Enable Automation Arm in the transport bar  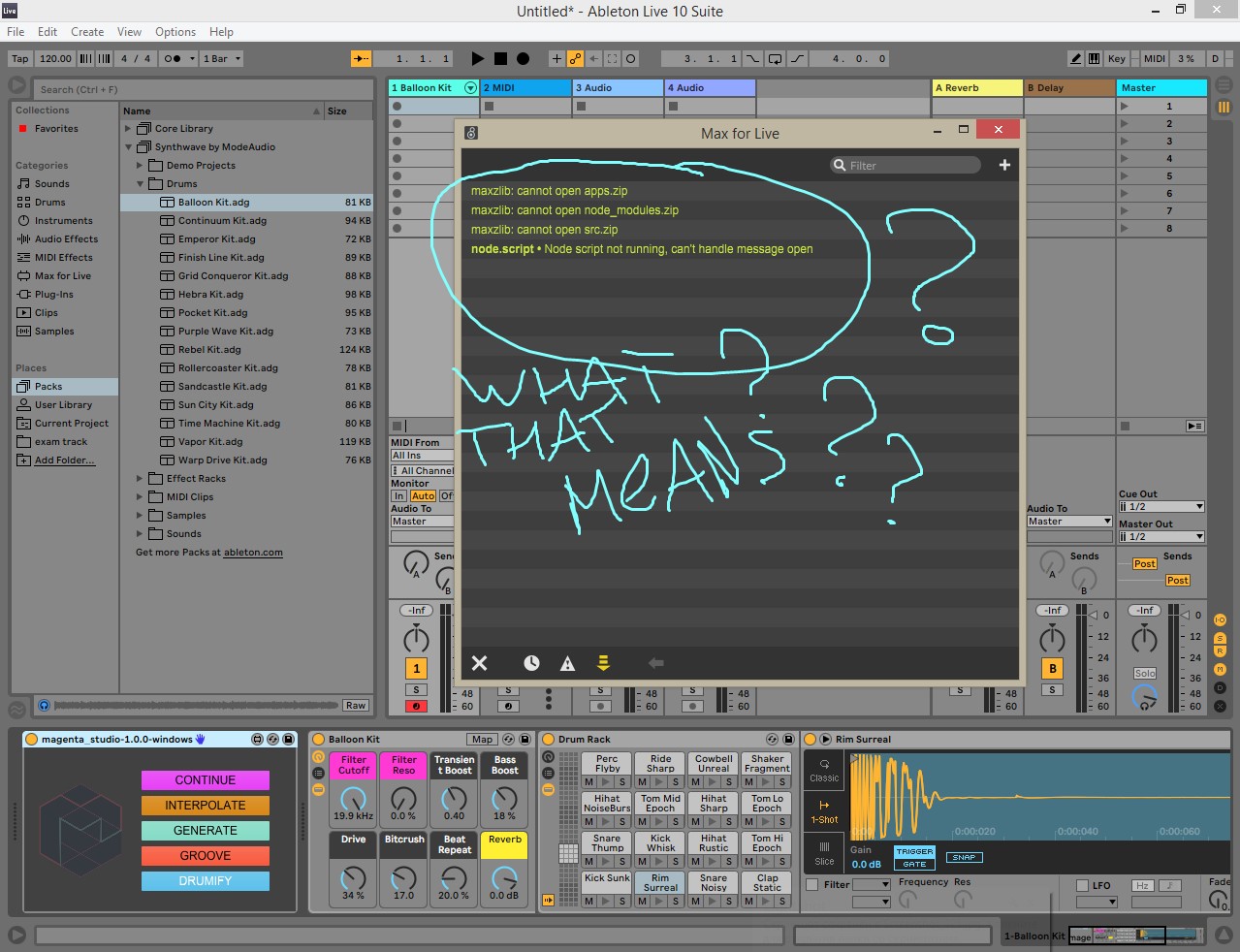pos(575,58)
